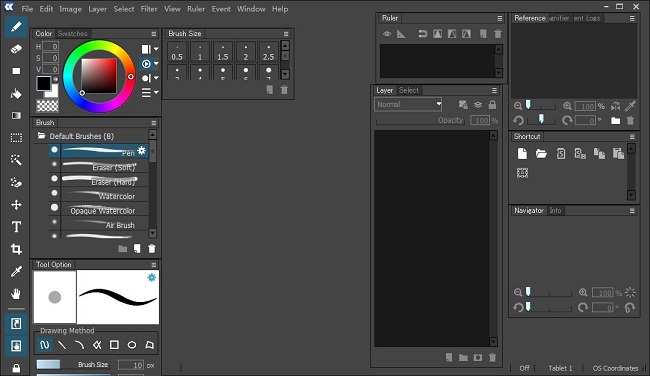650x376 pixels.
Task: Select the Gradient tool
Action: [16, 116]
